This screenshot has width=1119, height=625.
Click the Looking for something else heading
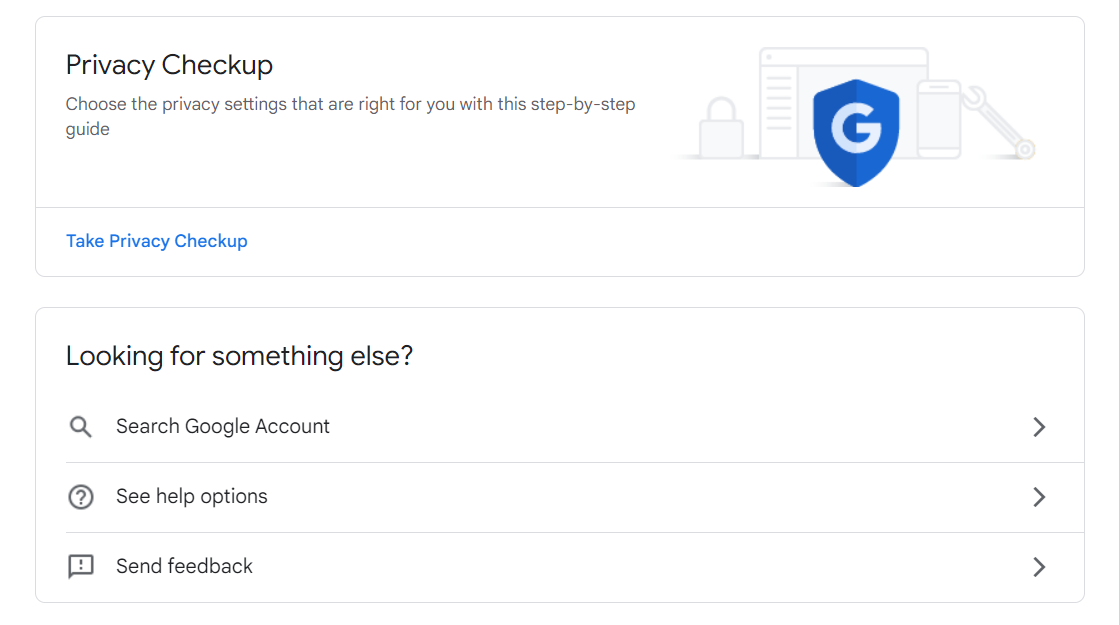pyautogui.click(x=239, y=355)
